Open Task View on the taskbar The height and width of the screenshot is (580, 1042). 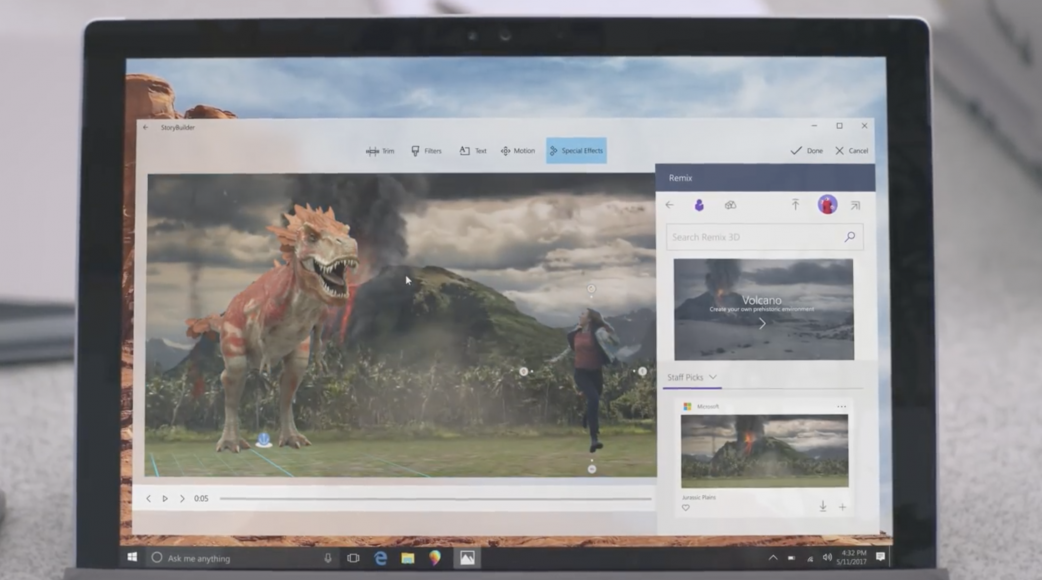click(x=353, y=558)
